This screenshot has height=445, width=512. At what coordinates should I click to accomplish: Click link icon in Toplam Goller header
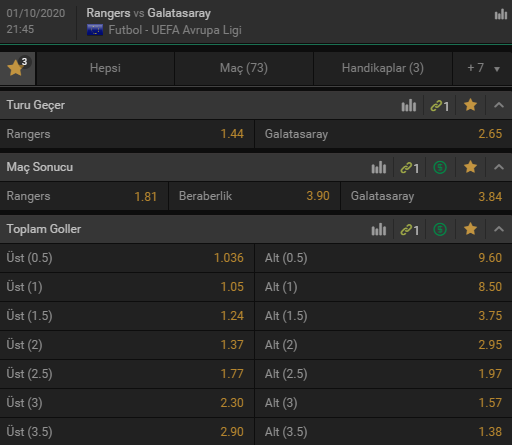pyautogui.click(x=409, y=230)
